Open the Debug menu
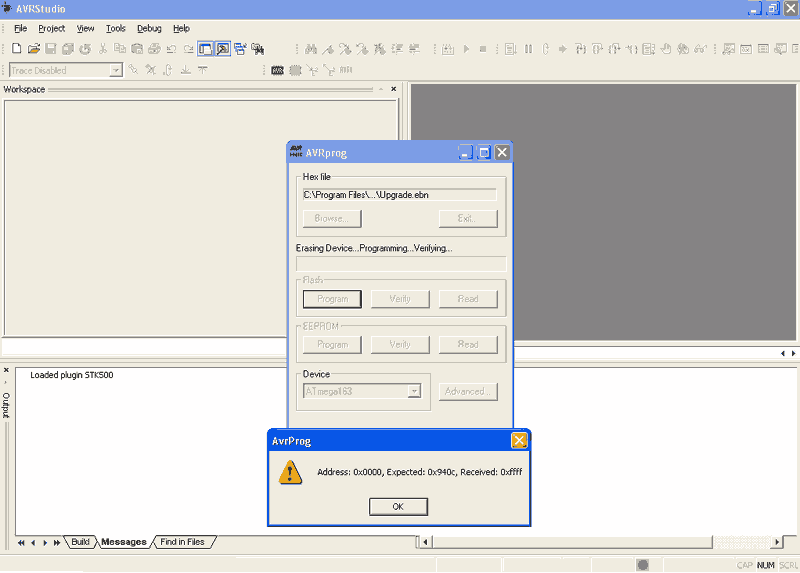800x573 pixels. pos(149,28)
